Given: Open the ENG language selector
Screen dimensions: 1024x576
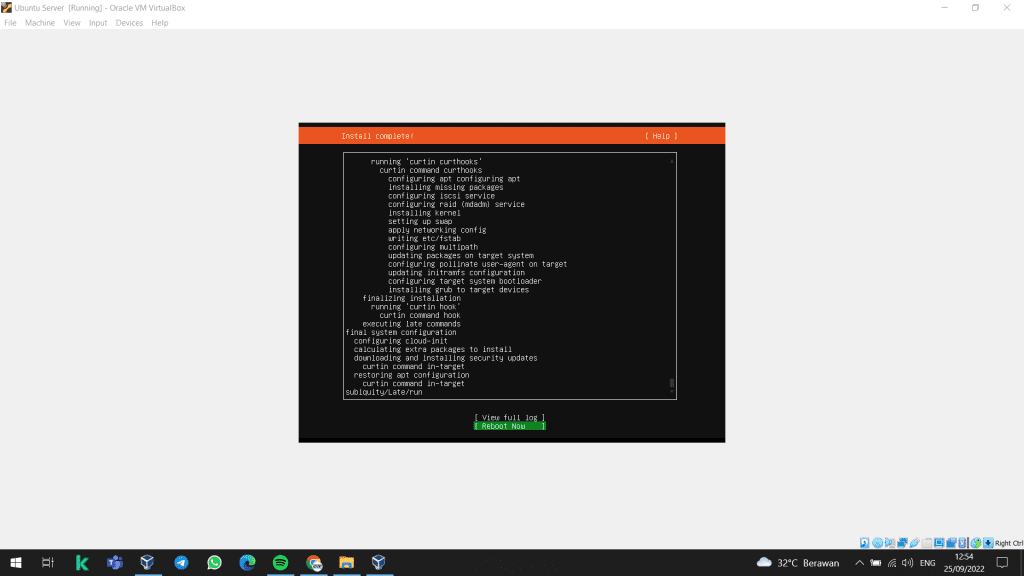Looking at the screenshot, I should click(x=927, y=563).
